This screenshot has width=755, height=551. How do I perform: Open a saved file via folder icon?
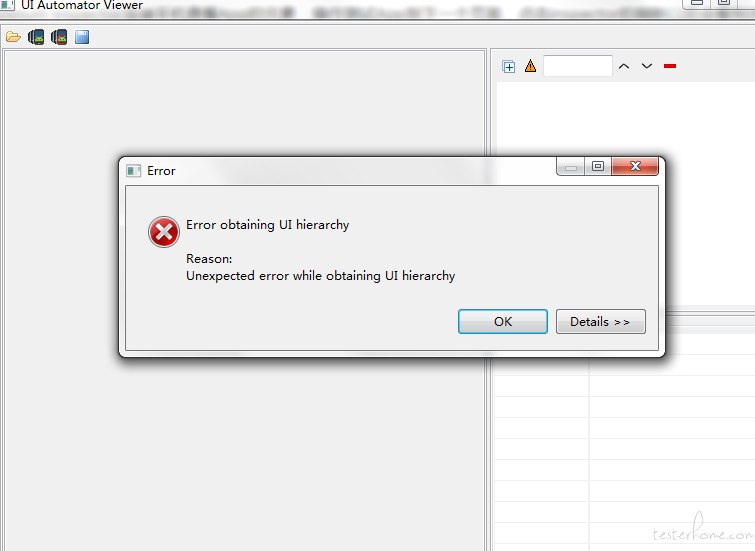[x=13, y=37]
